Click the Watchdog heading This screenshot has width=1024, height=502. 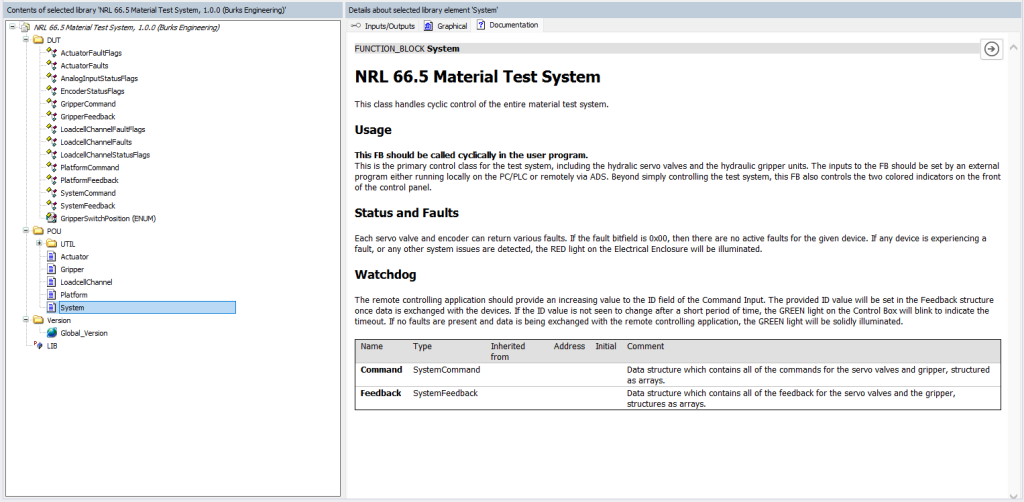click(x=385, y=274)
